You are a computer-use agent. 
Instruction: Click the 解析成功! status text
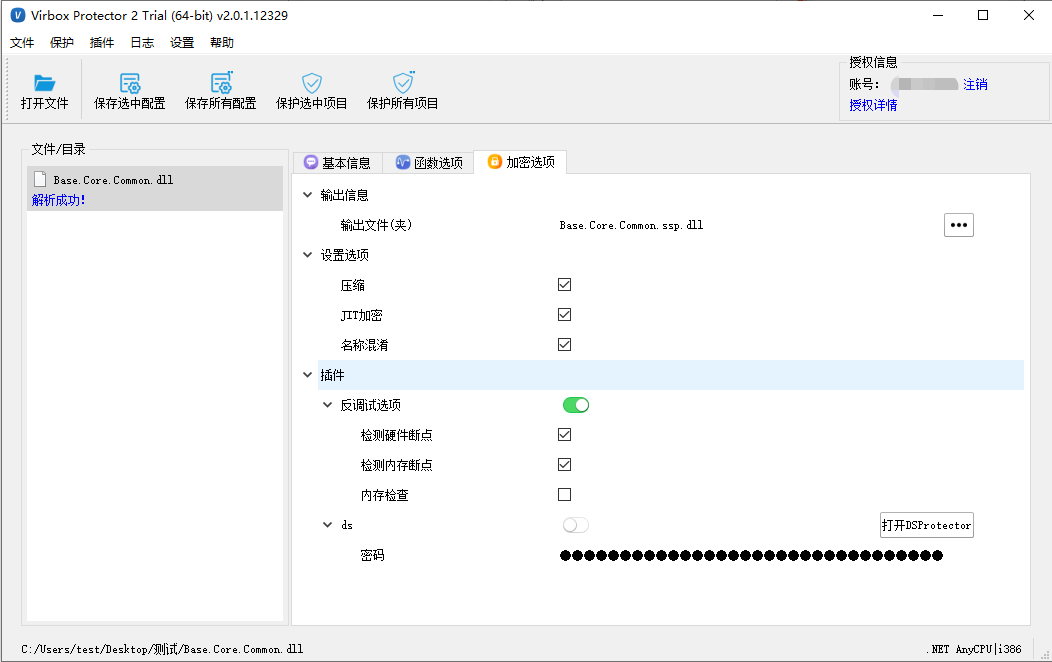pyautogui.click(x=58, y=200)
